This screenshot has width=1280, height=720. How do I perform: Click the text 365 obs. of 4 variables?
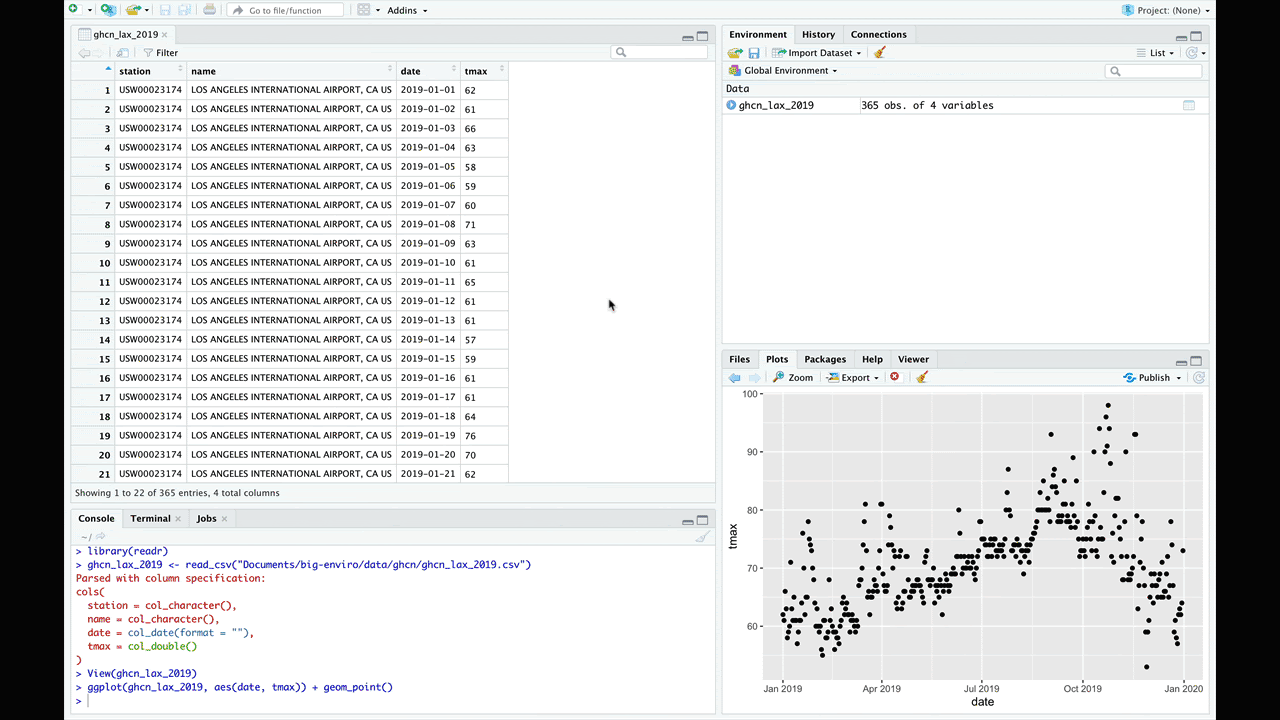pos(927,105)
